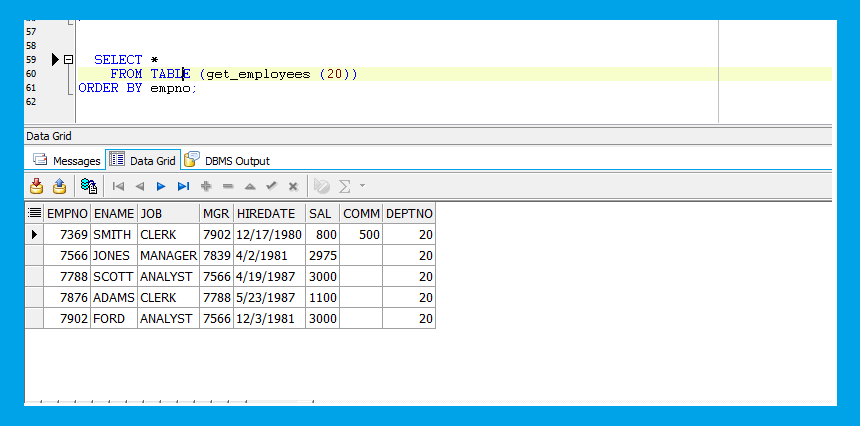This screenshot has width=860, height=426.
Task: Click the delete record minus icon
Action: coord(228,186)
